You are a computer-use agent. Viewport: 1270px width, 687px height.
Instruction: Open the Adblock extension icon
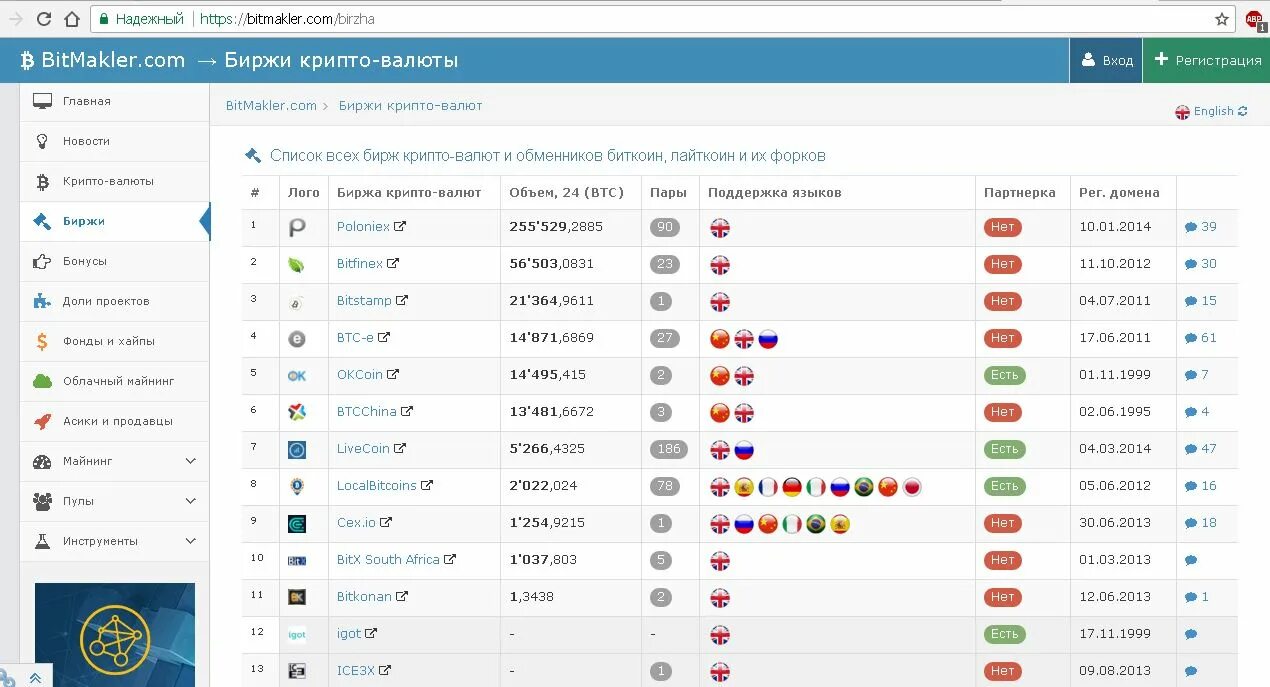pos(1255,20)
